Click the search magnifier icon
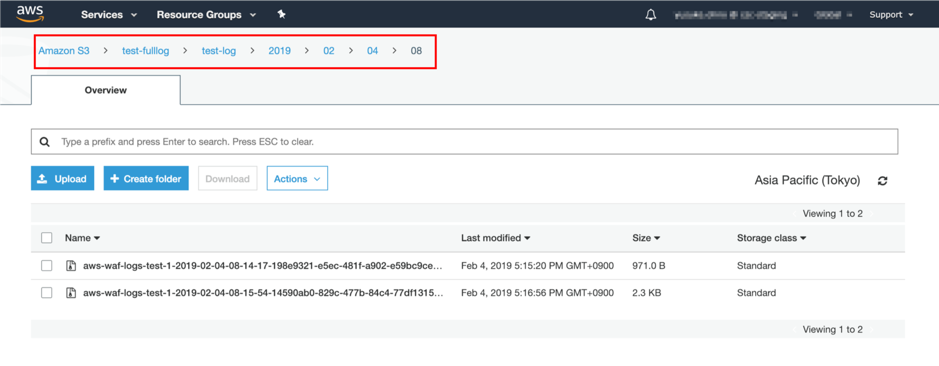Image resolution: width=939 pixels, height=366 pixels. click(x=44, y=143)
